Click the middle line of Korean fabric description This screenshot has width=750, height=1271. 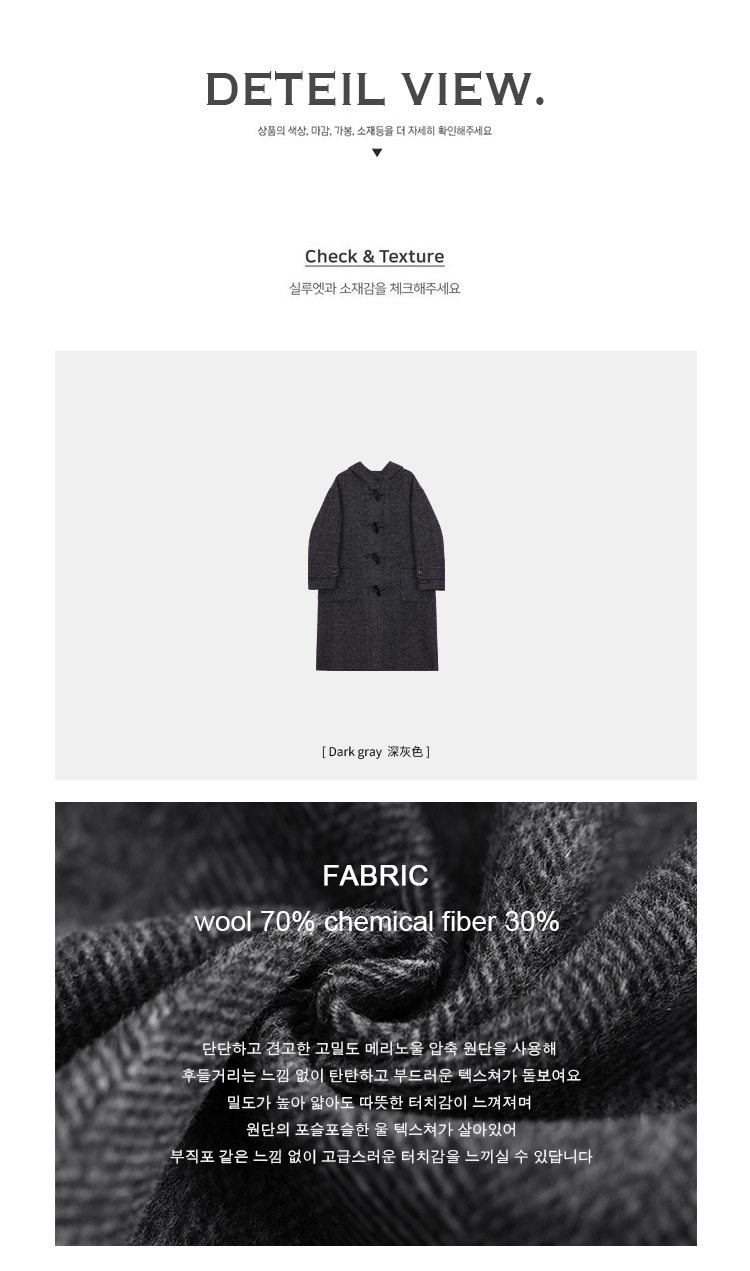(x=379, y=1103)
